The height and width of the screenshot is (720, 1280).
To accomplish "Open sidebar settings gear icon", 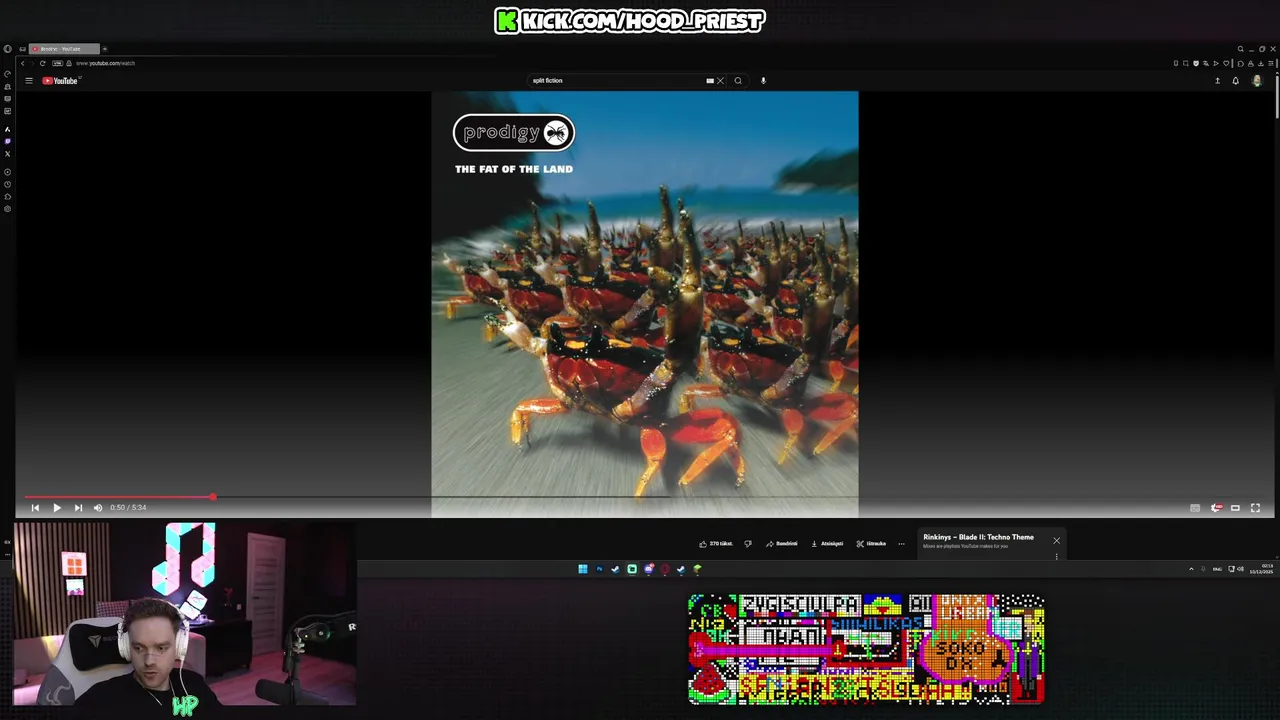I will tap(7, 209).
